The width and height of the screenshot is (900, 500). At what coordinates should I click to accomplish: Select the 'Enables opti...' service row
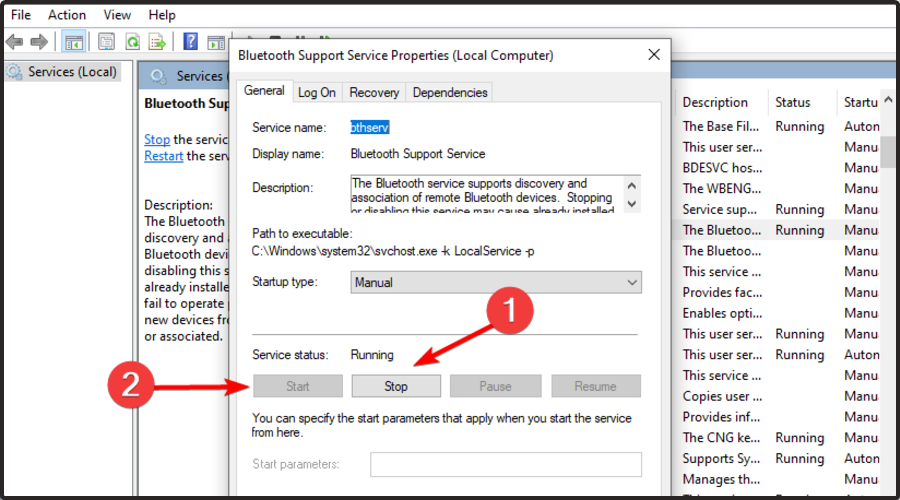(777, 313)
